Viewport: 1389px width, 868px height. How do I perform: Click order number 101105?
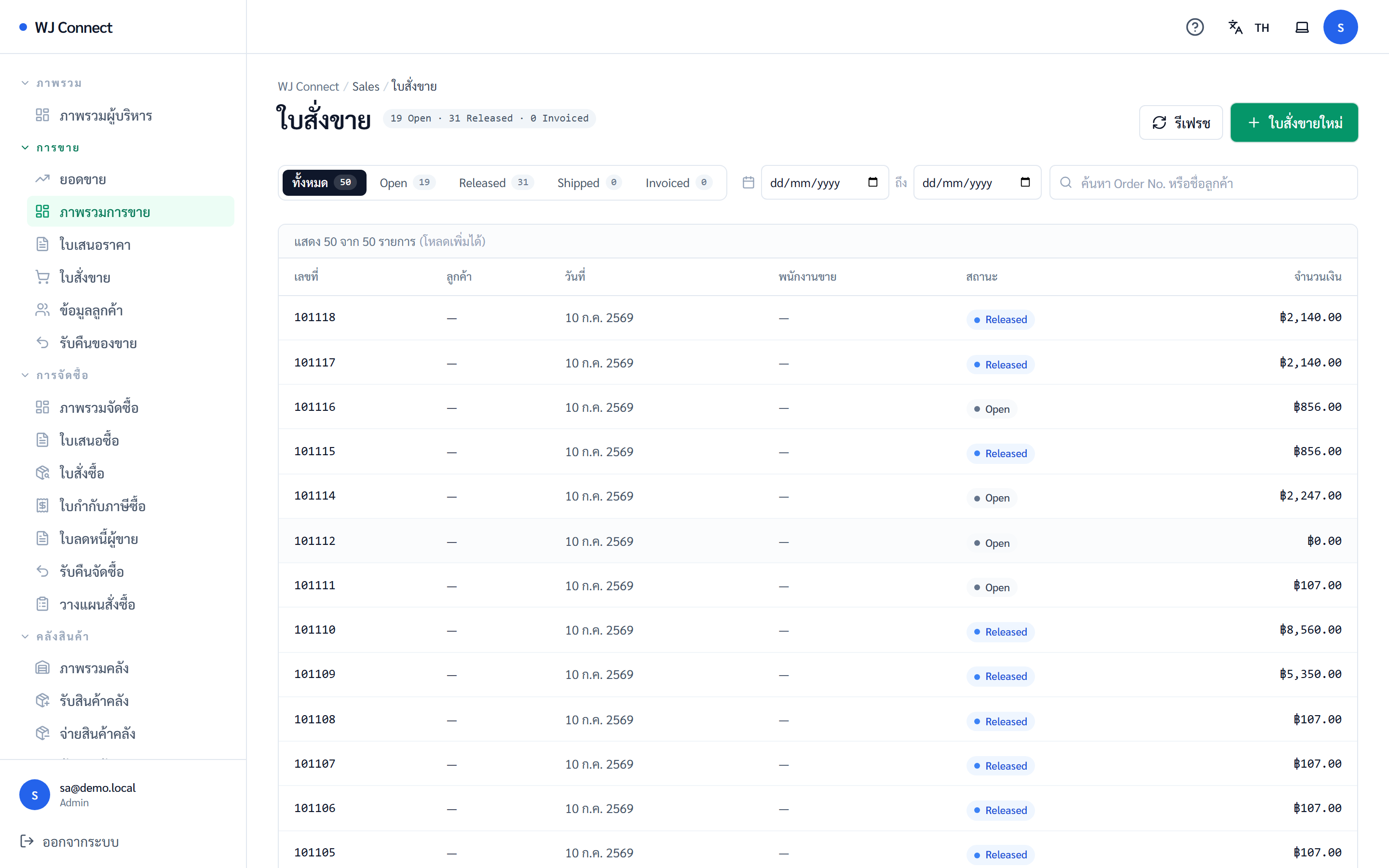(x=314, y=853)
